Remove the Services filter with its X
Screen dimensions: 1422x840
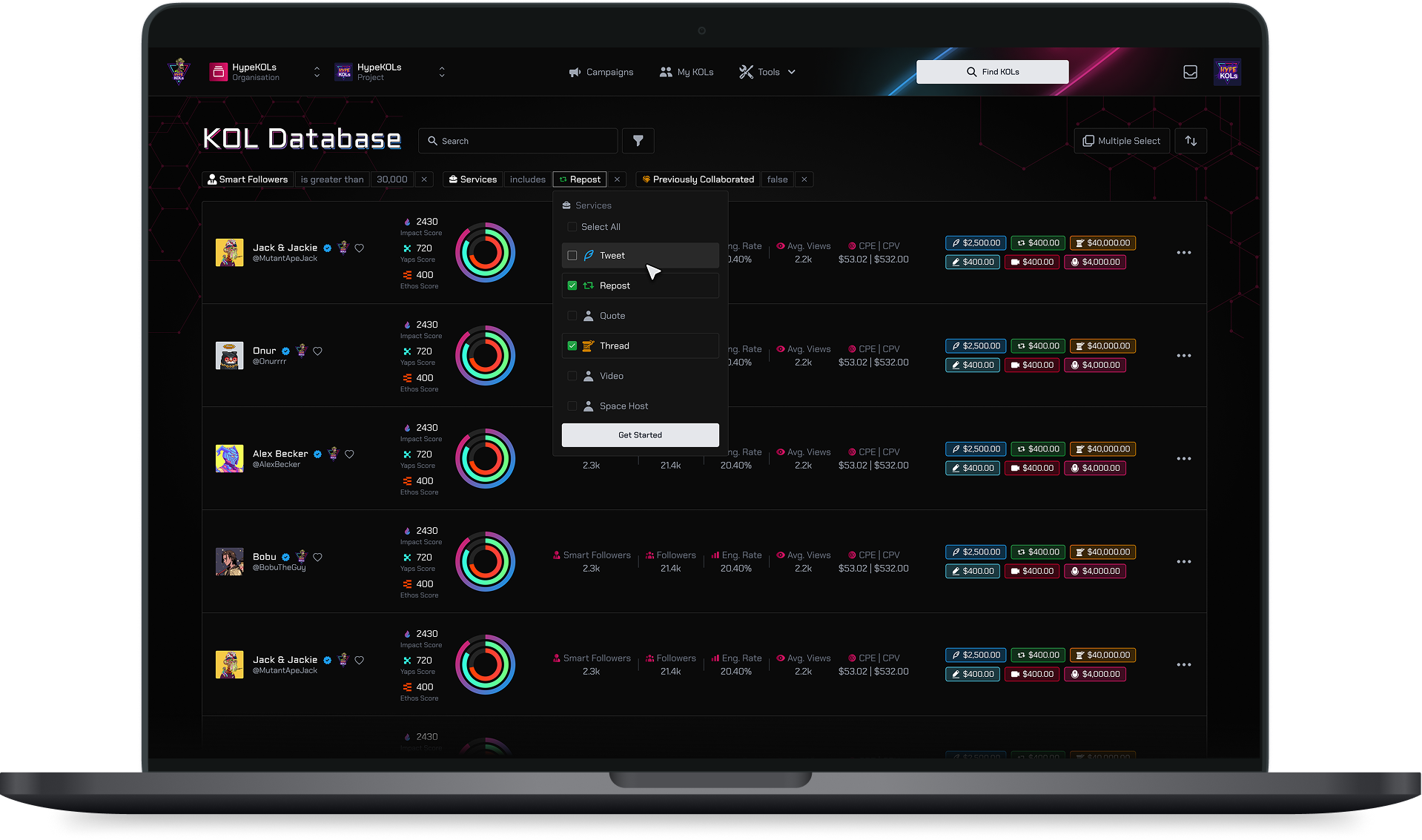coord(617,179)
